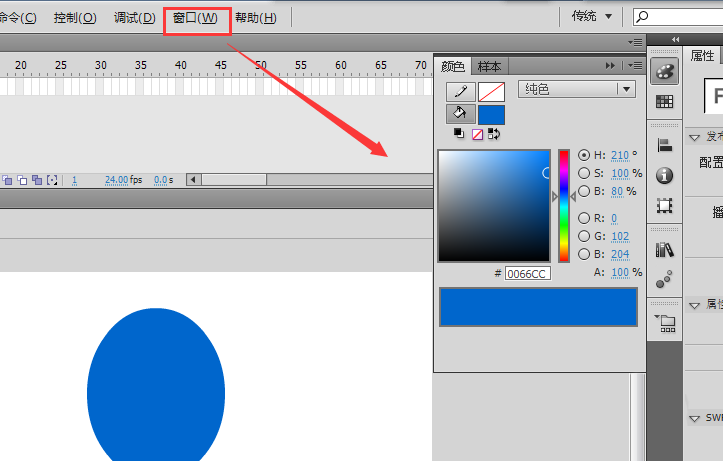
Task: Click the brightness value 80
Action: tap(617, 192)
